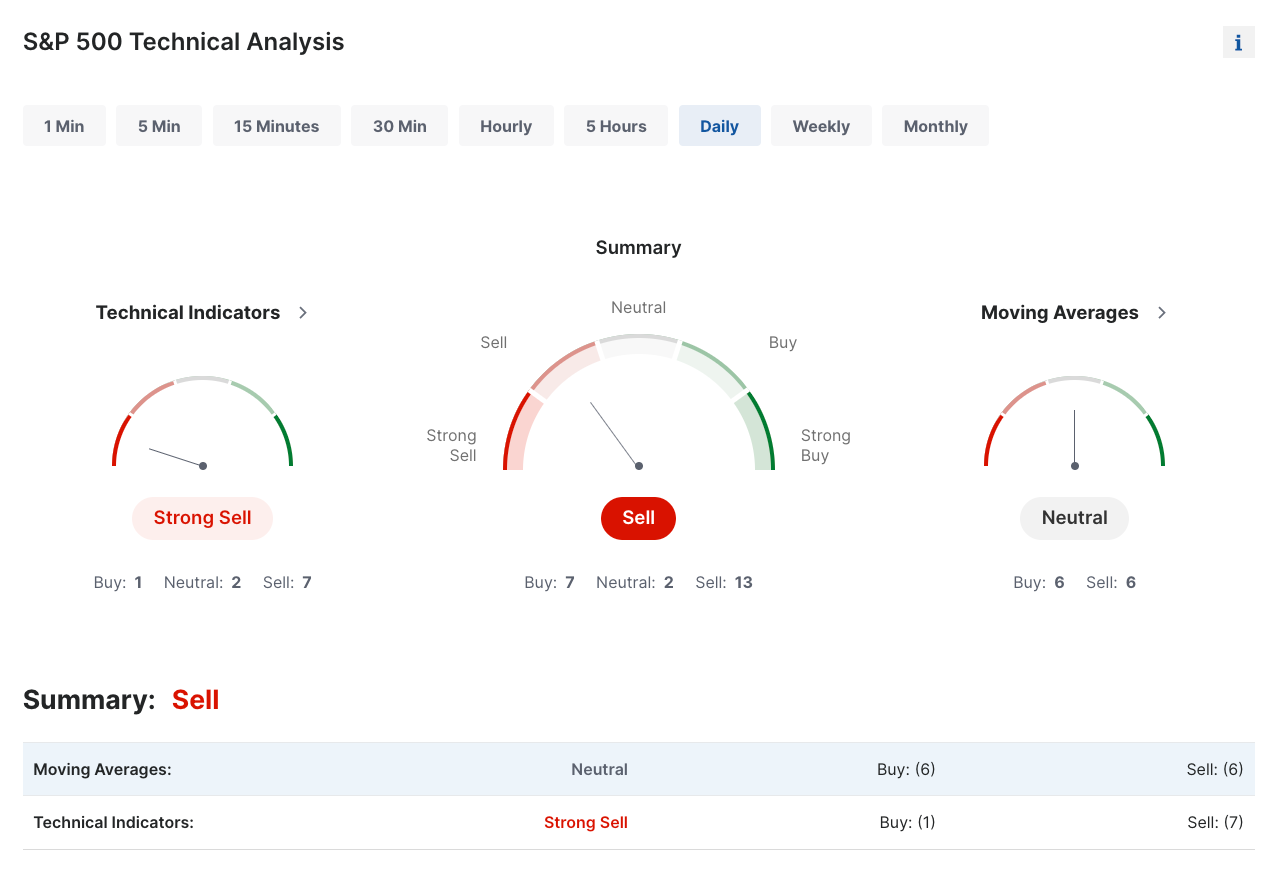The height and width of the screenshot is (892, 1274).
Task: Open the info icon at top right
Action: [x=1238, y=42]
